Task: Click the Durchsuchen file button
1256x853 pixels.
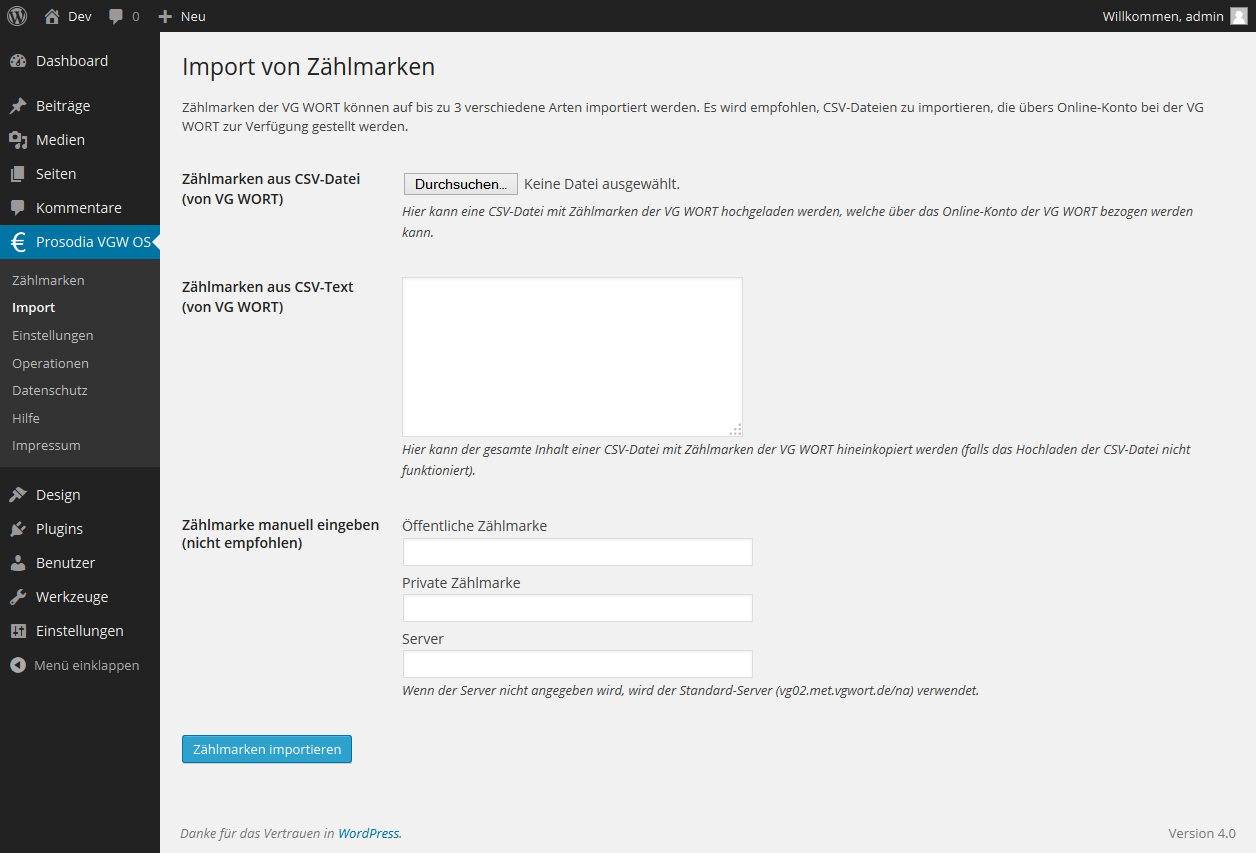Action: coord(460,184)
